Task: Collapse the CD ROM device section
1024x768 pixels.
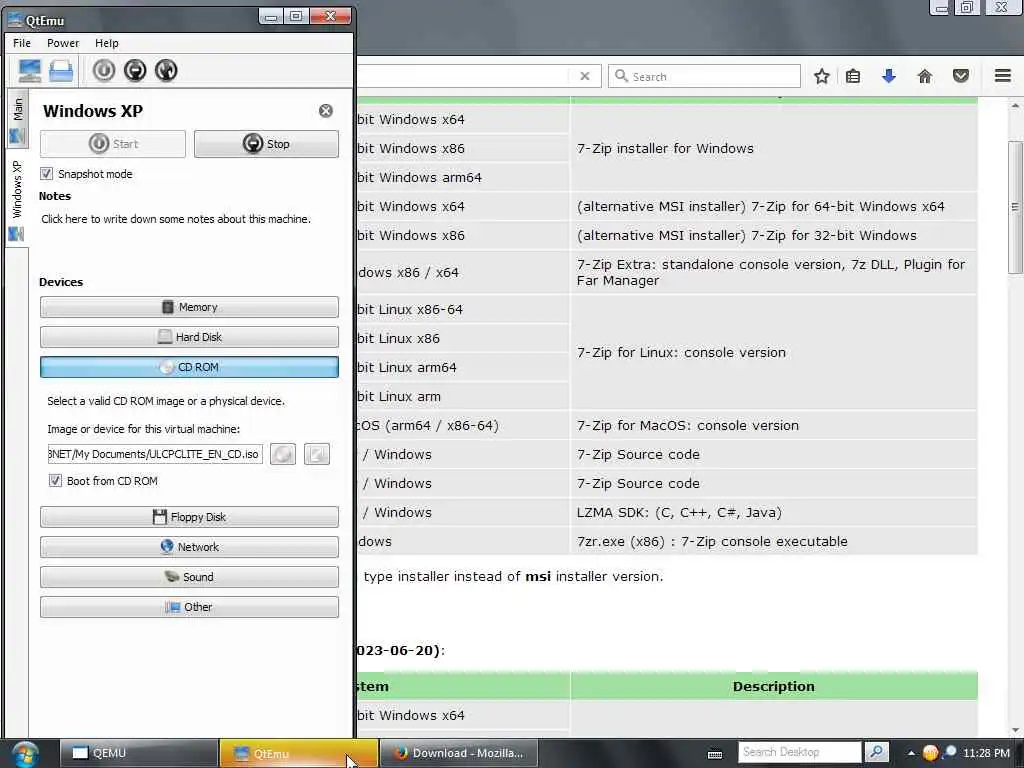Action: tap(189, 367)
